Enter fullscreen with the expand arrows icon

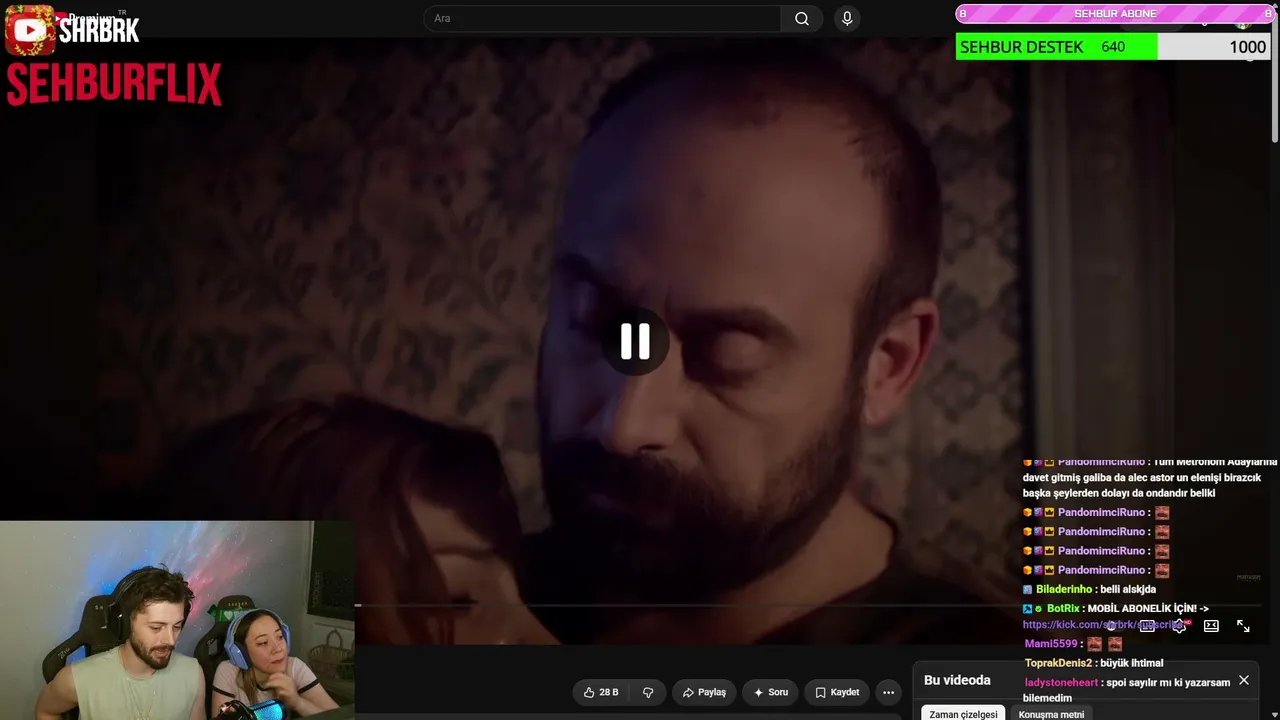coord(1243,626)
